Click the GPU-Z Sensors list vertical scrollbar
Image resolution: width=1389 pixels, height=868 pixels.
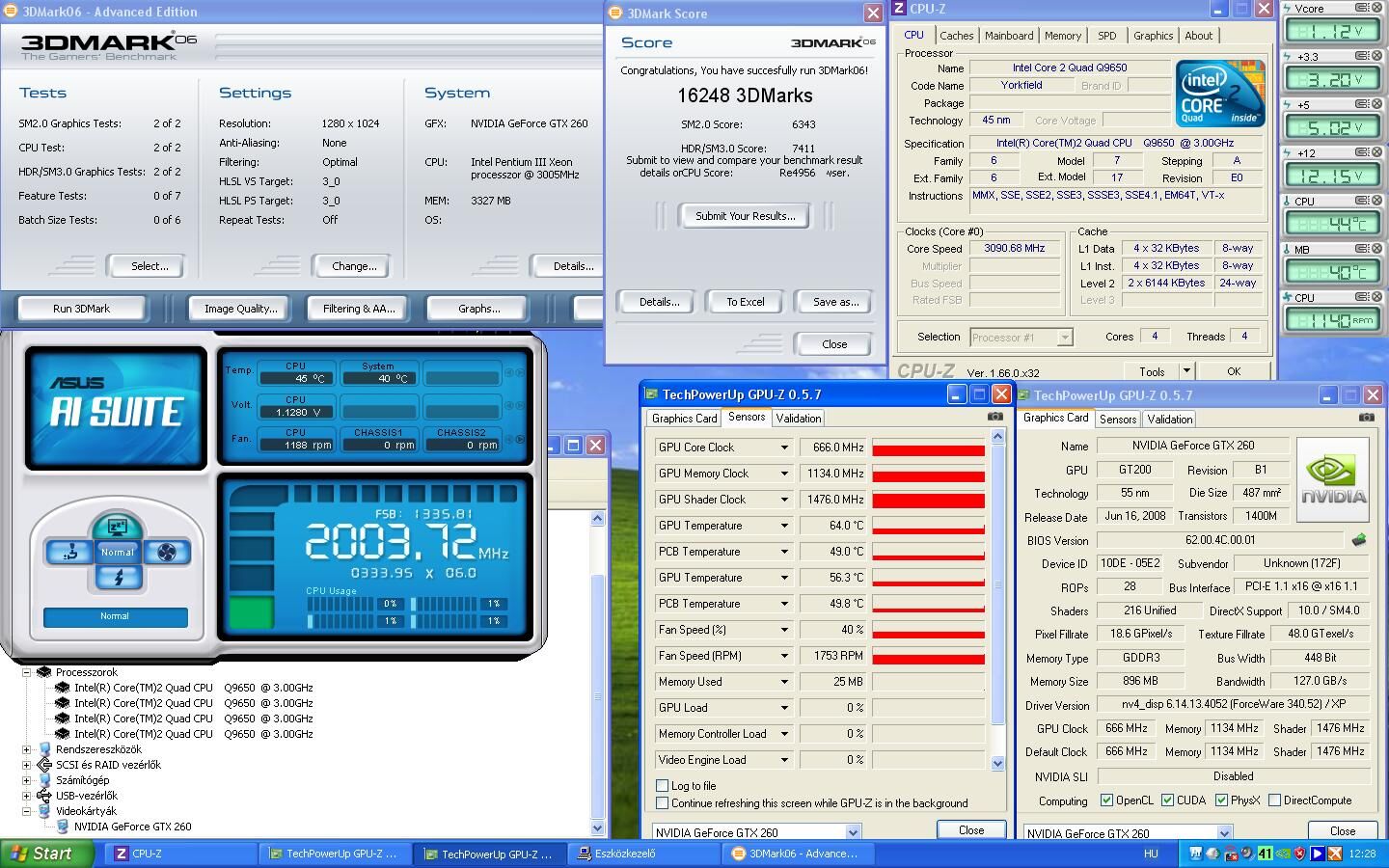click(997, 599)
